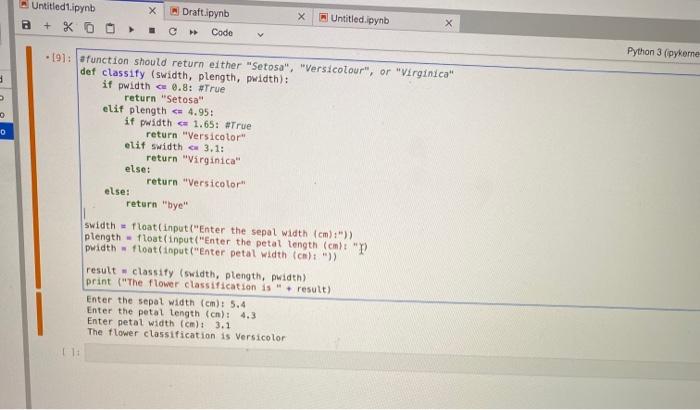Run the selected cell

[131, 29]
